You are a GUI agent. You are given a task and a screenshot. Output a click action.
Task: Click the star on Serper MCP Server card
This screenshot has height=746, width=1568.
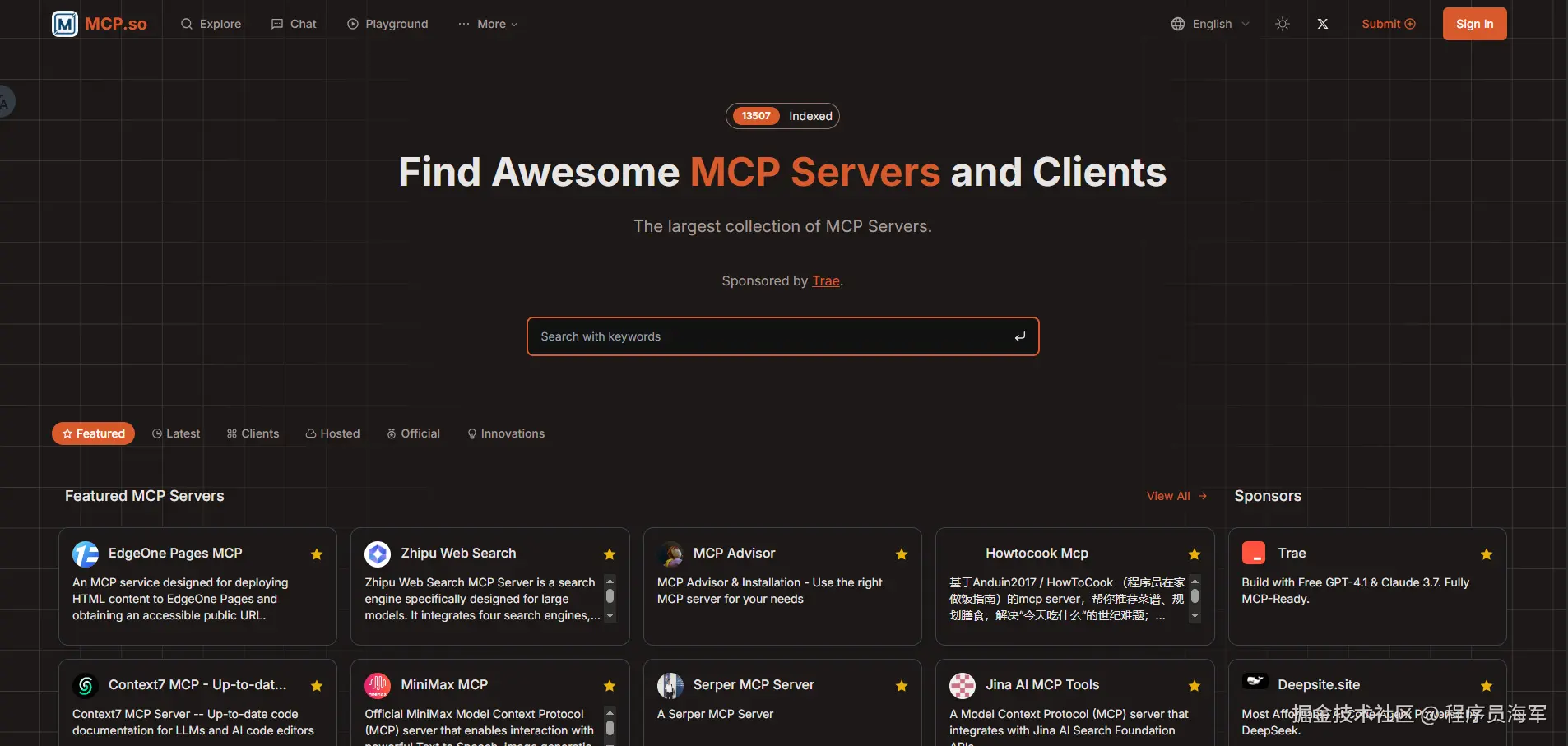pyautogui.click(x=902, y=686)
